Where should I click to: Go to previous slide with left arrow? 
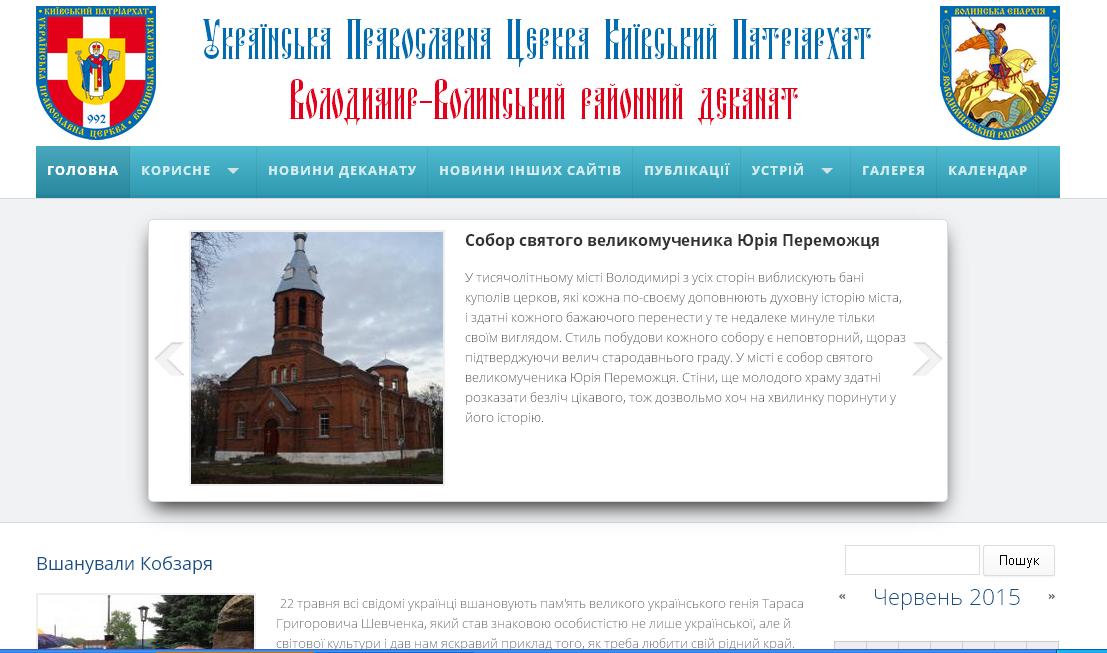pos(169,358)
